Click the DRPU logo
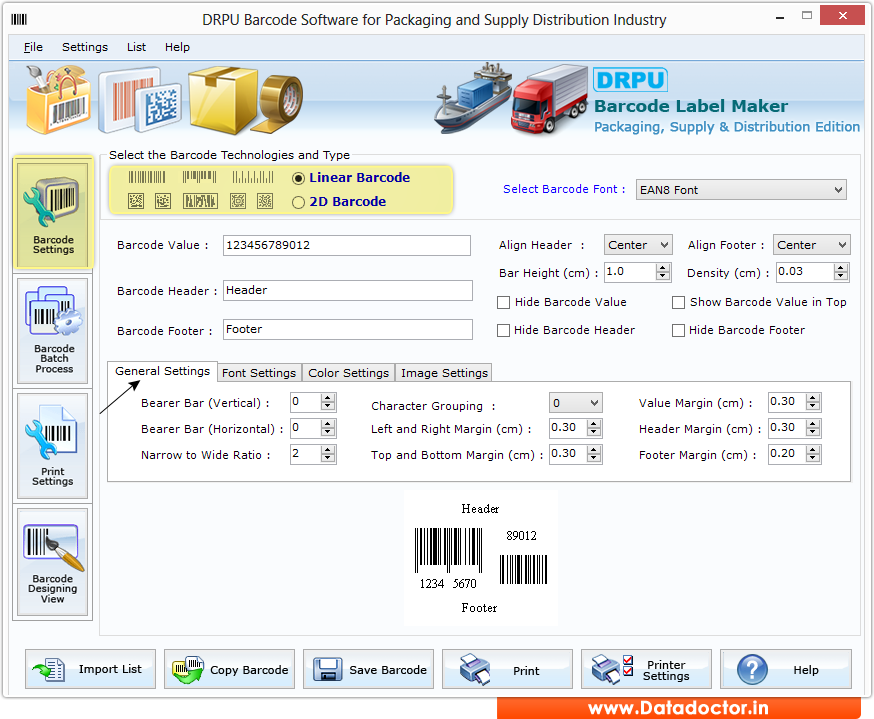This screenshot has width=874, height=719. (630, 80)
